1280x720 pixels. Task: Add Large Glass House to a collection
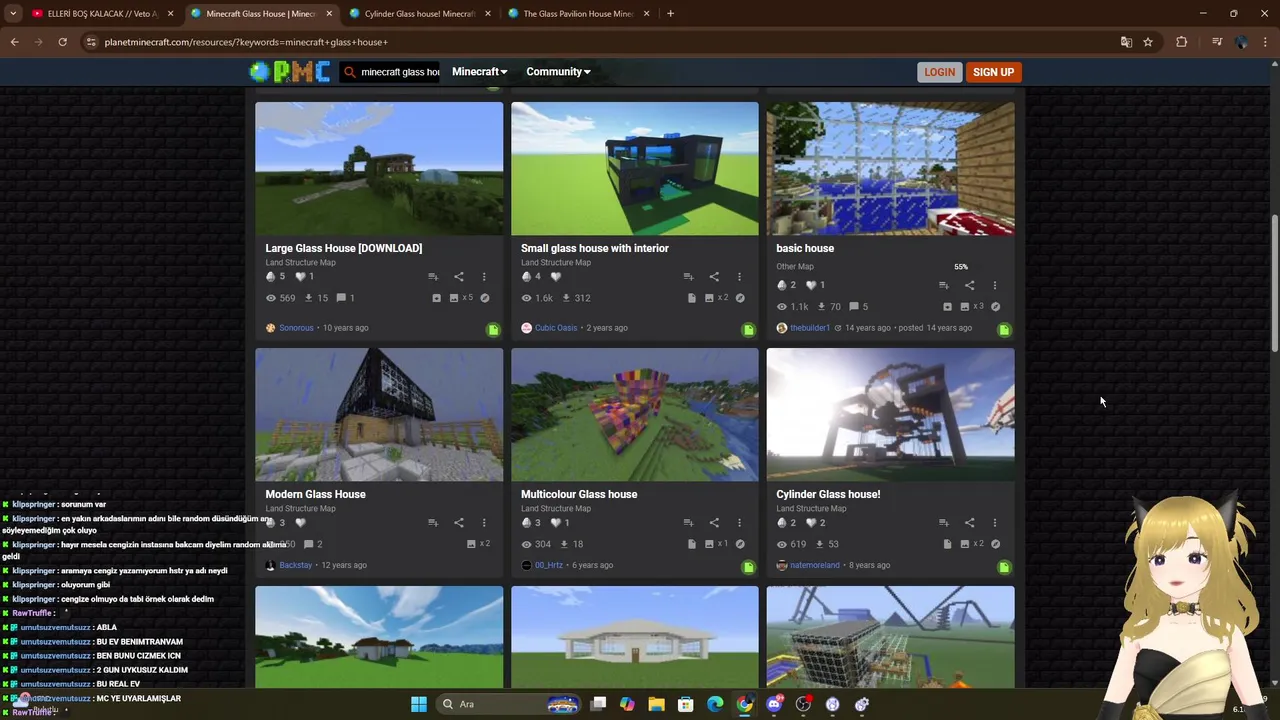click(433, 277)
